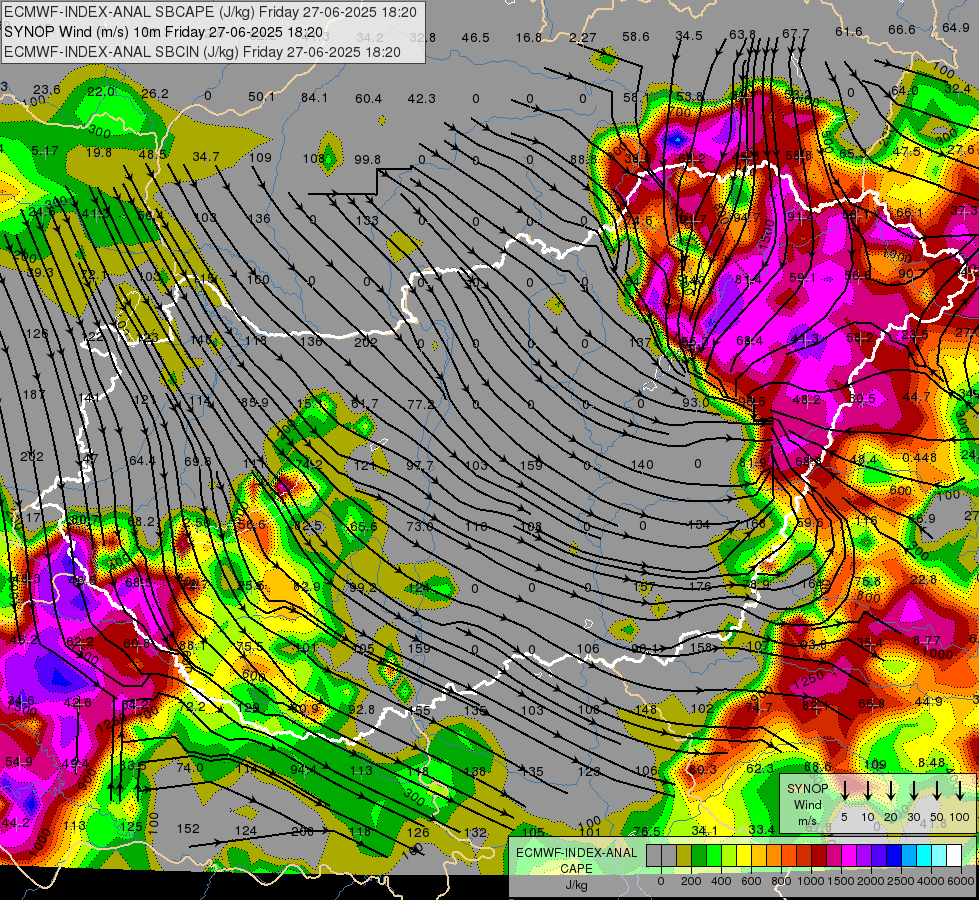Viewport: 979px width, 900px height.
Task: Select the SBCIN header line in title box
Action: [x=202, y=52]
